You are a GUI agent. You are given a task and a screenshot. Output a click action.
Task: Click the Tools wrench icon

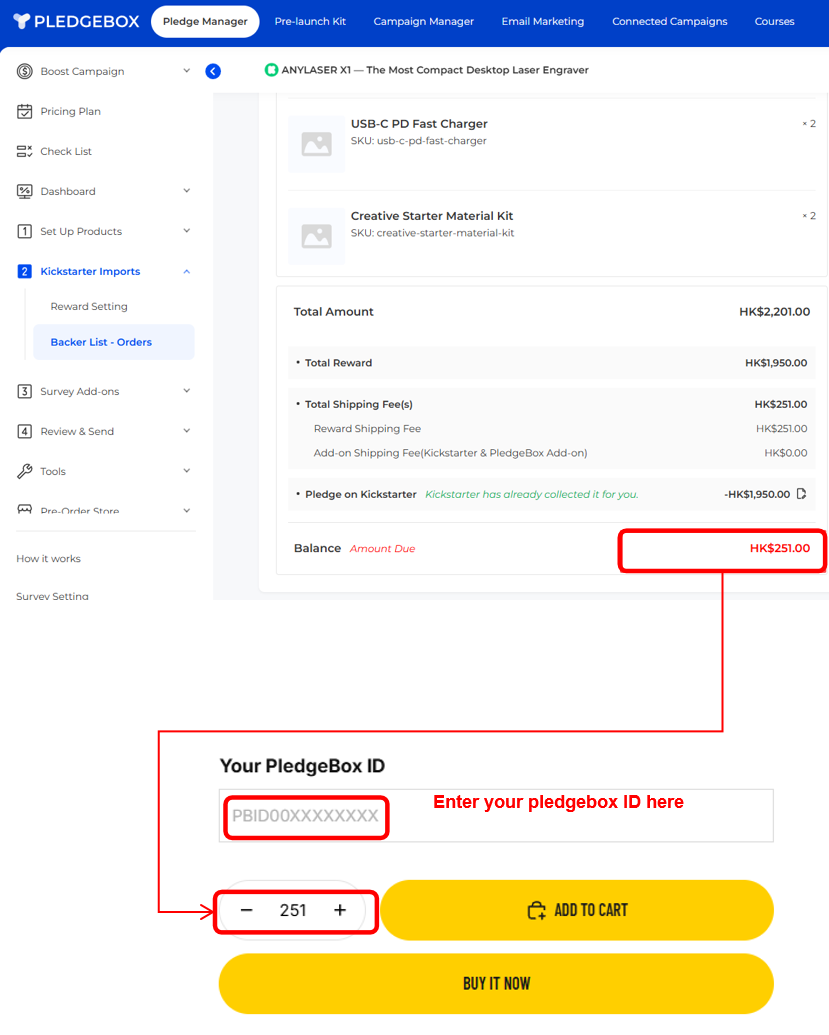coord(24,471)
